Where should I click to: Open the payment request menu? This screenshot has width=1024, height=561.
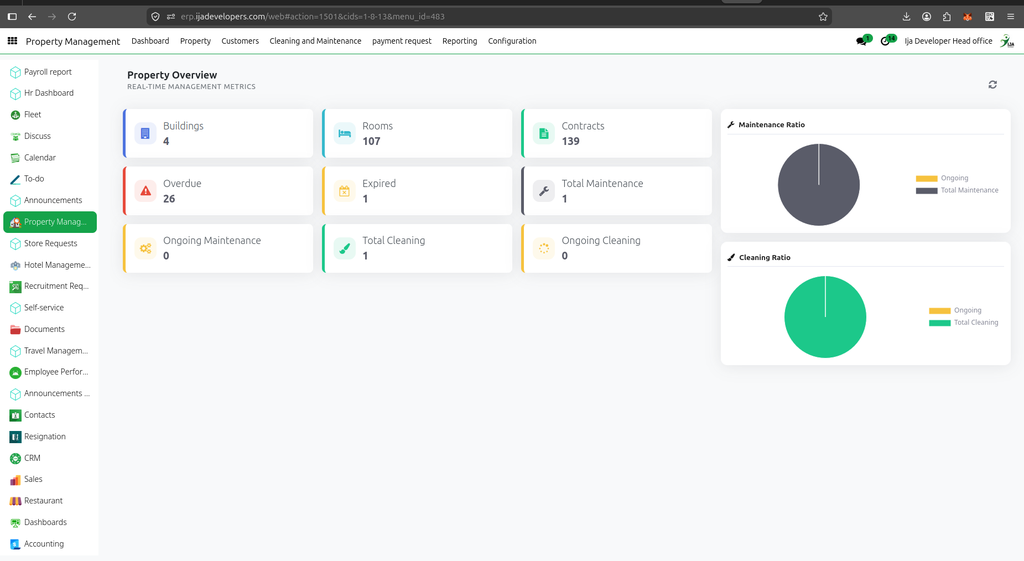(x=402, y=40)
